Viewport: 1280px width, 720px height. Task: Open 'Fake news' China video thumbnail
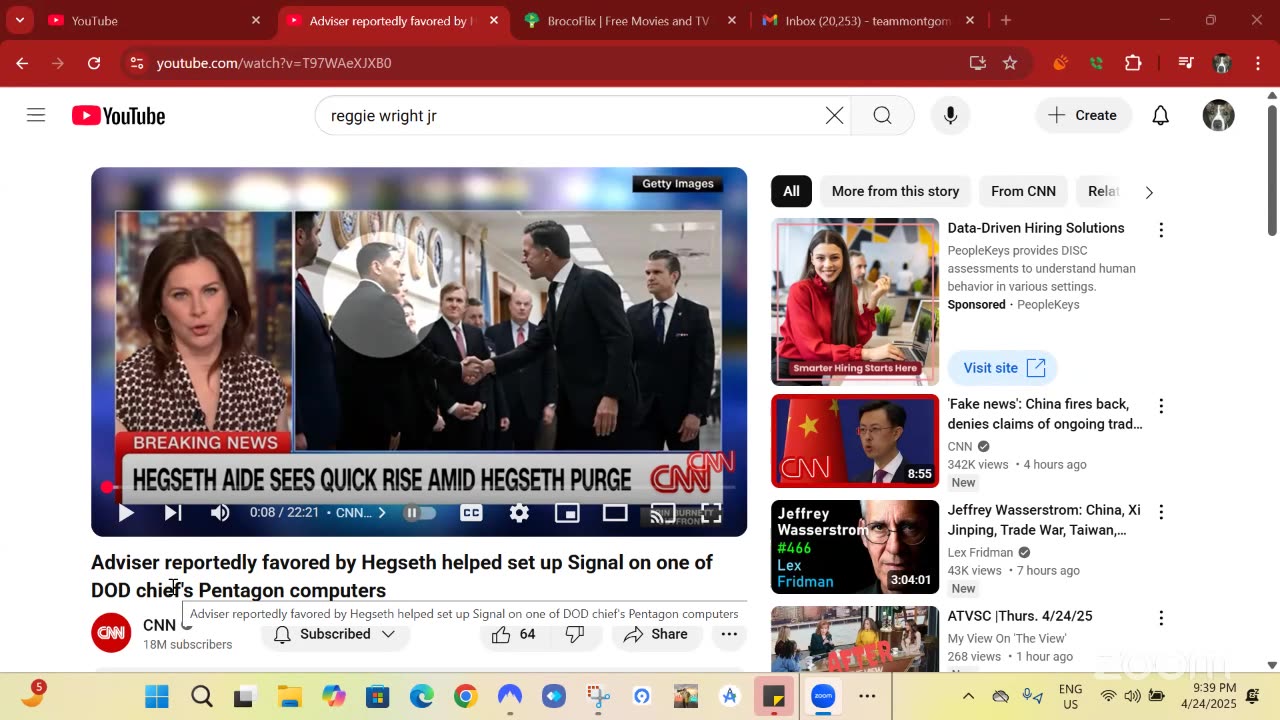tap(855, 441)
